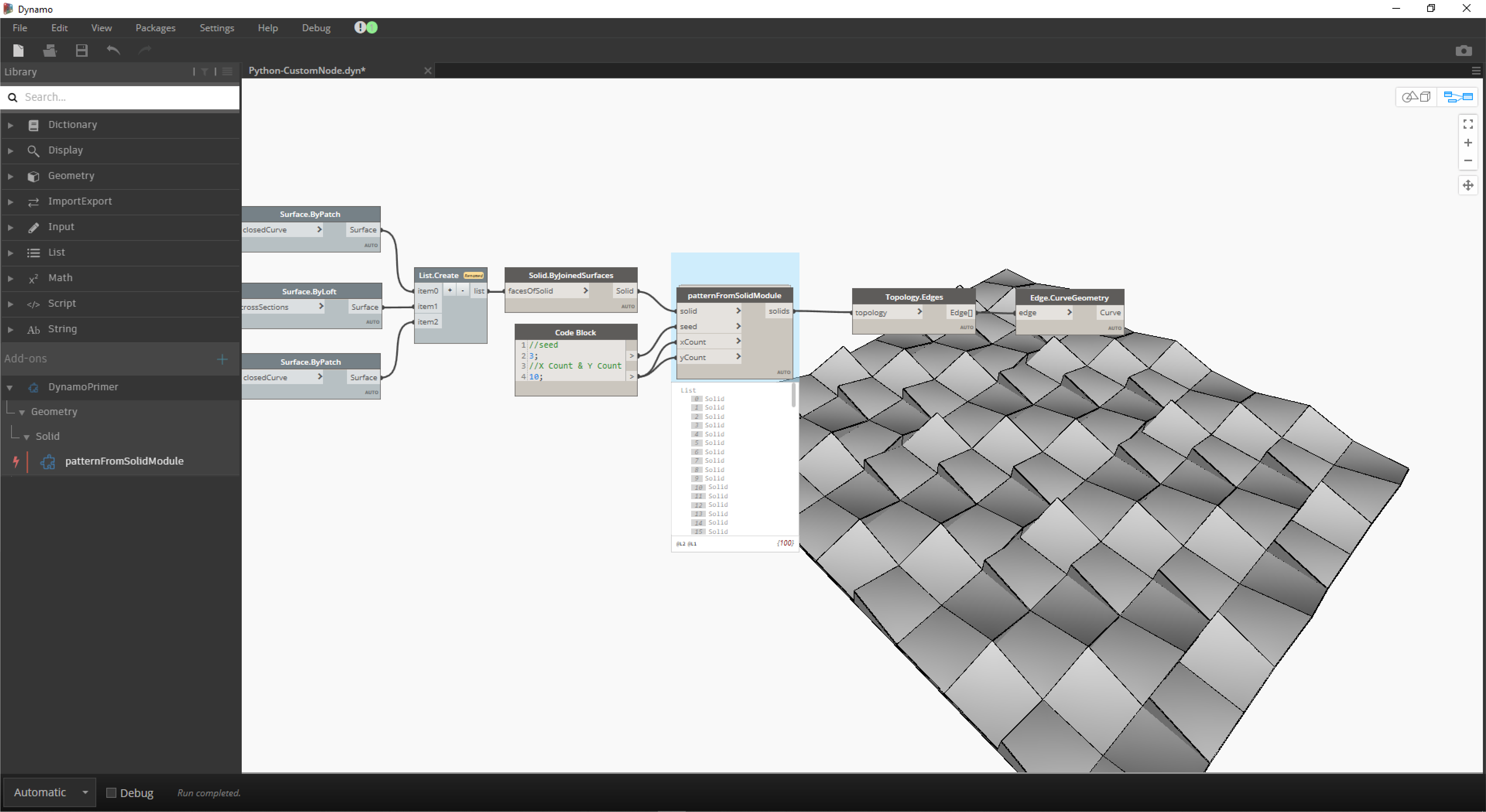Click the Undo arrow icon
This screenshot has height=812, width=1486.
[x=113, y=51]
